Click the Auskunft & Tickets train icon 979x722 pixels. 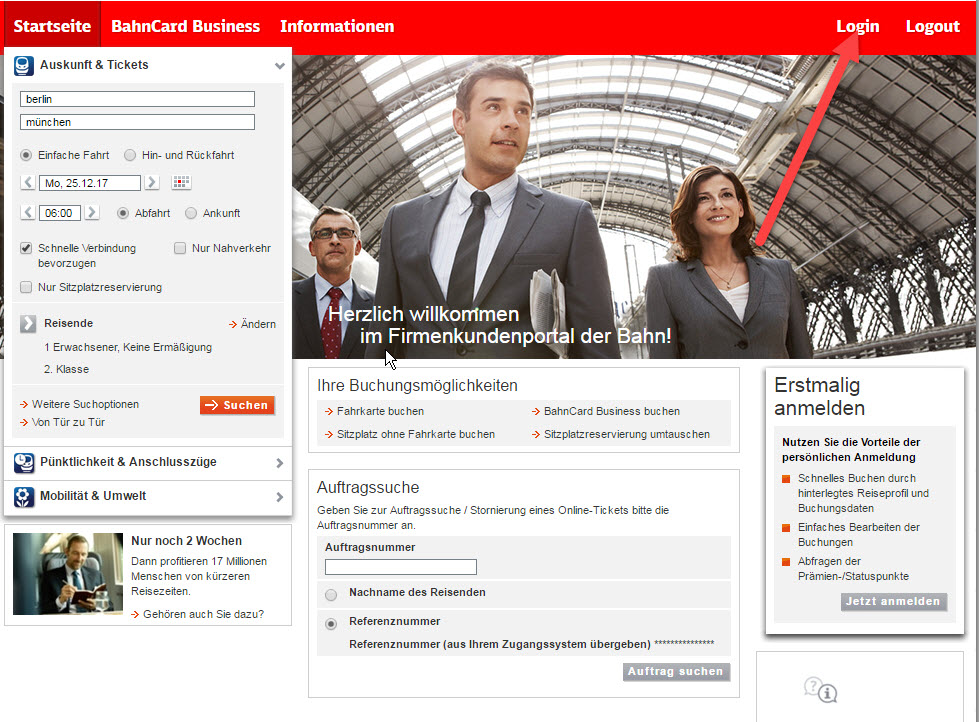pyautogui.click(x=24, y=65)
